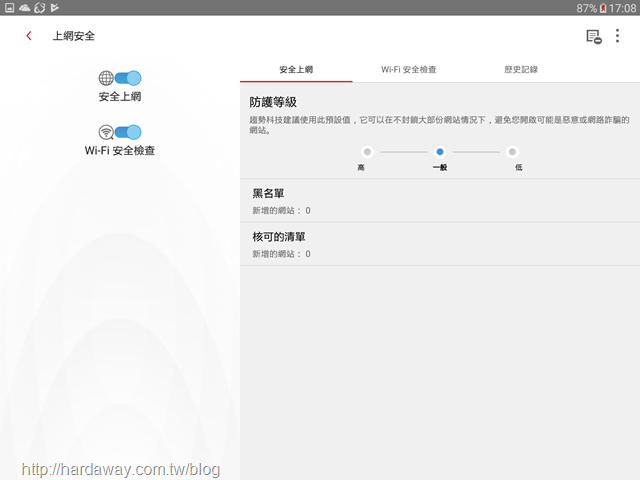Click the Play Store notification icon

point(55,8)
